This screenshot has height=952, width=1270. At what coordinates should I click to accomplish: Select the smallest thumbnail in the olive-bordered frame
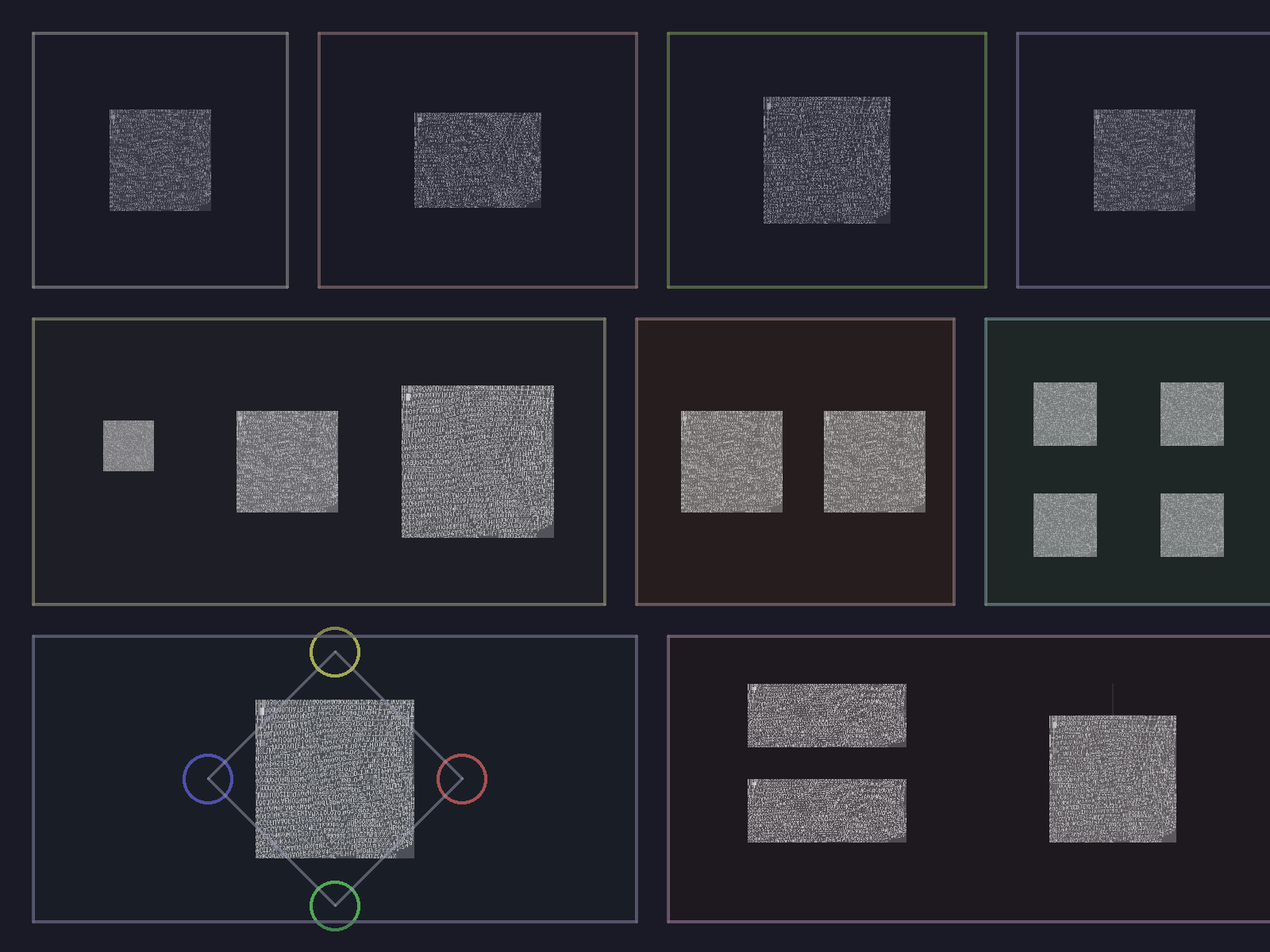pyautogui.click(x=129, y=446)
